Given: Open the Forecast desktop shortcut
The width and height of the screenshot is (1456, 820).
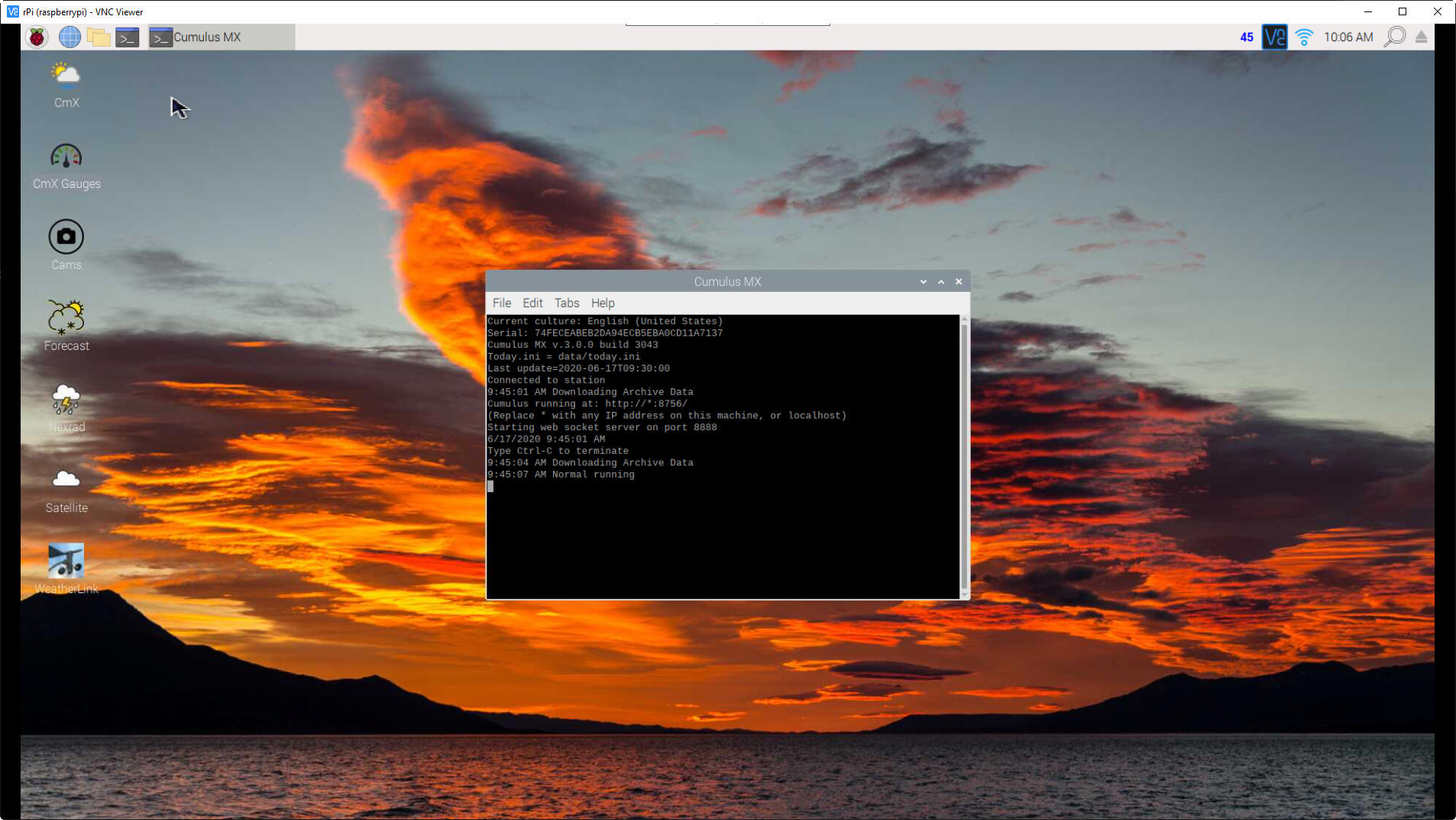Looking at the screenshot, I should click(66, 326).
